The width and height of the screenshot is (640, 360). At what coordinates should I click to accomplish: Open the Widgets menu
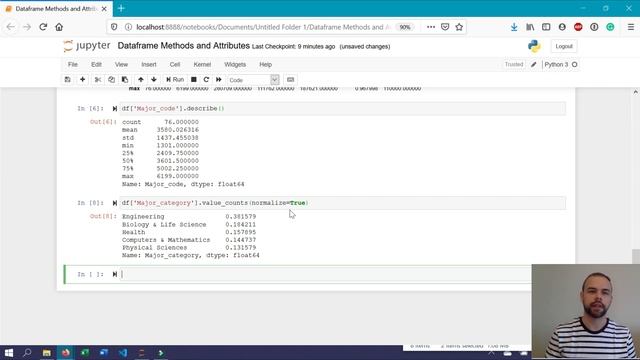tap(235, 64)
